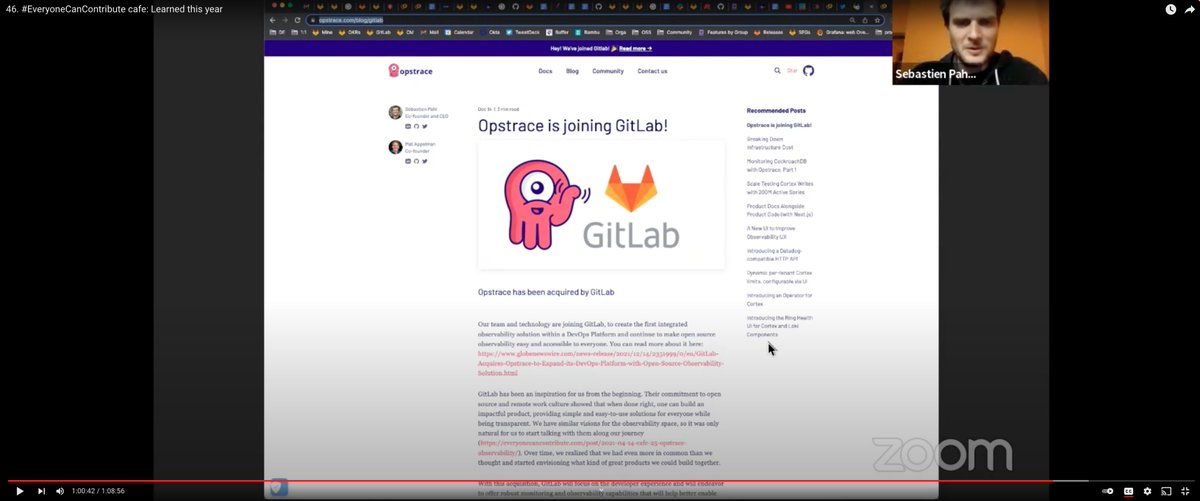Screen dimensions: 1200x501
Task: Exit full screen mode
Action: [1184, 491]
